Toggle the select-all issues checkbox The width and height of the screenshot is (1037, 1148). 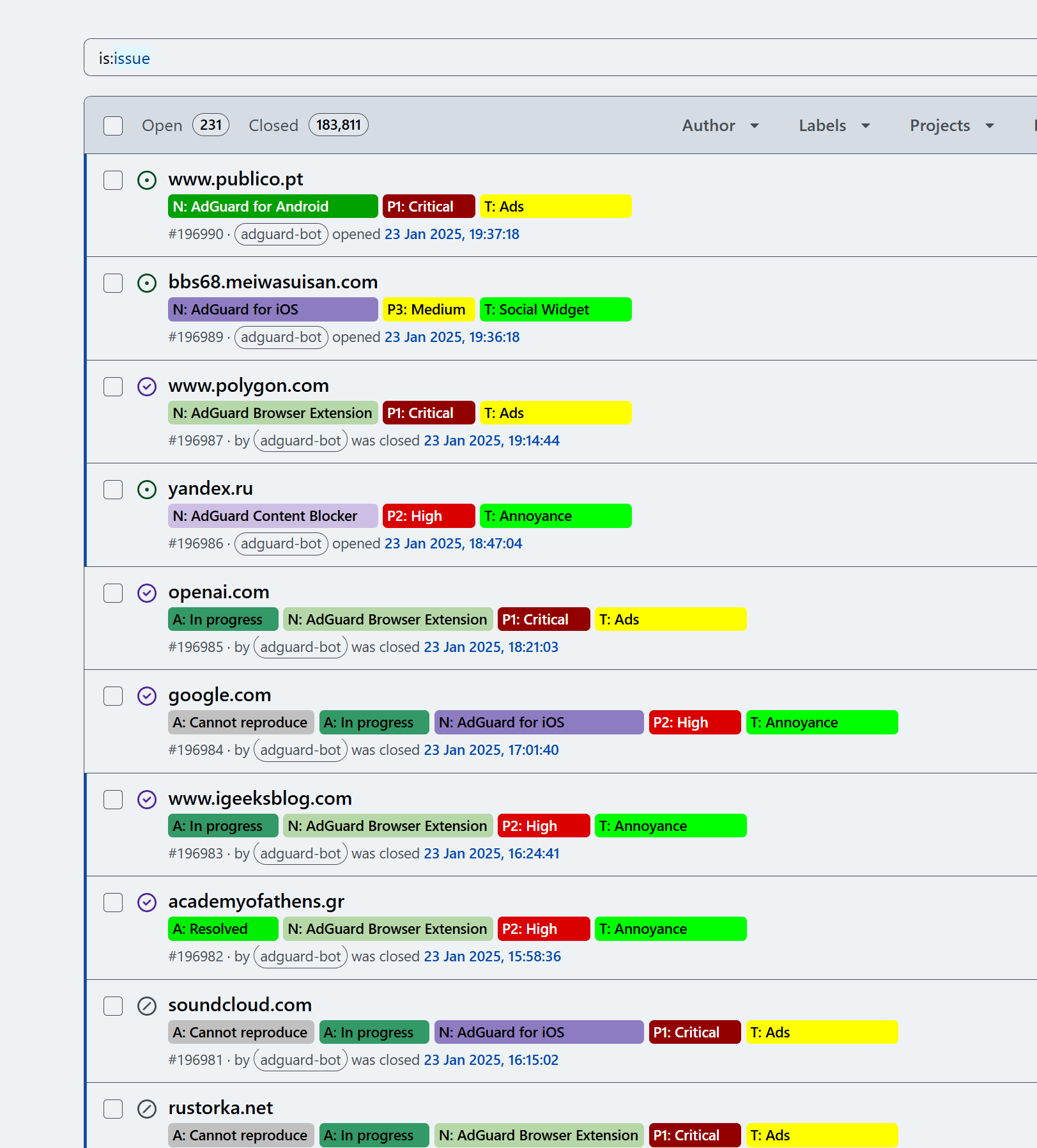coord(113,126)
